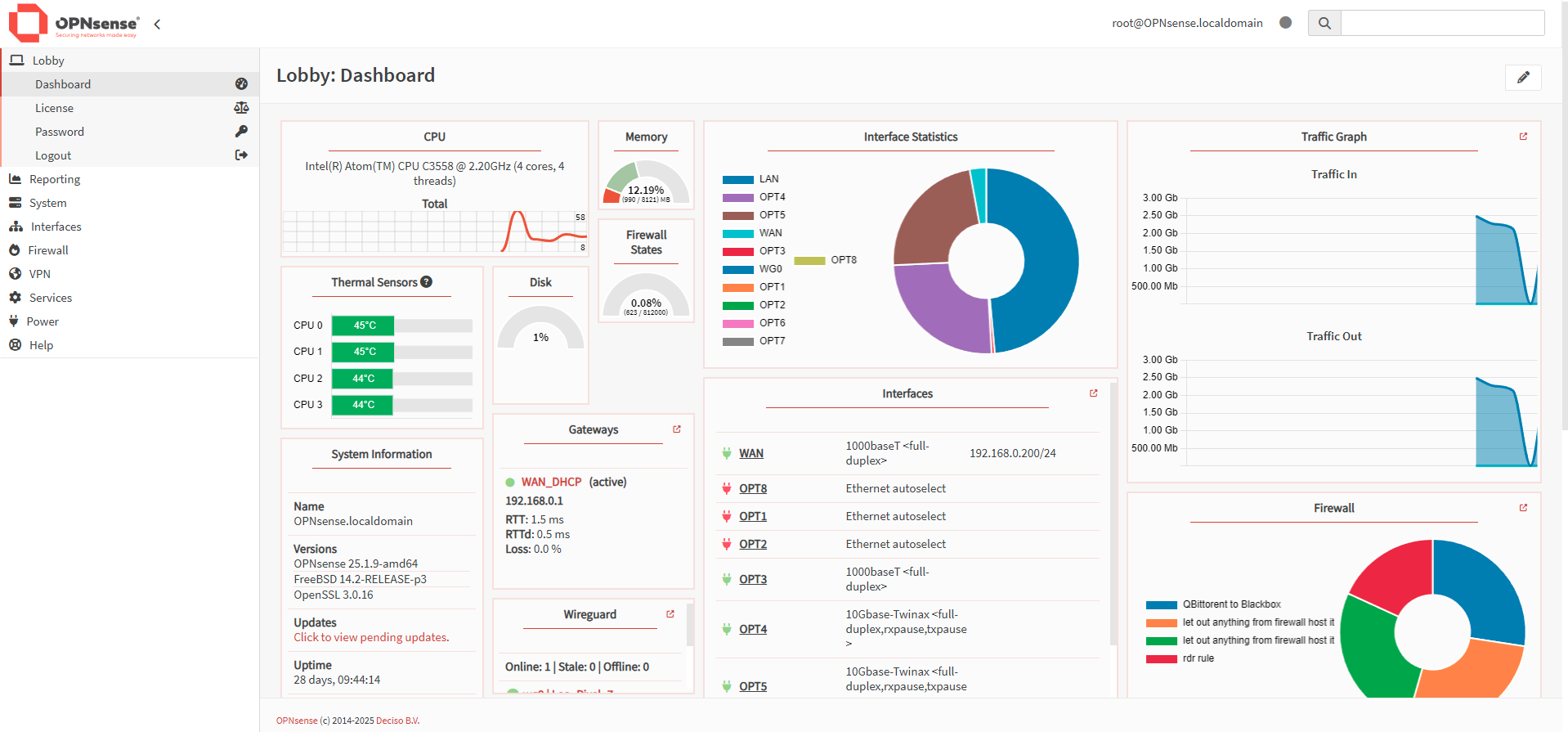This screenshot has width=1568, height=732.
Task: Open Firewall widget external link icon
Action: tap(1523, 508)
